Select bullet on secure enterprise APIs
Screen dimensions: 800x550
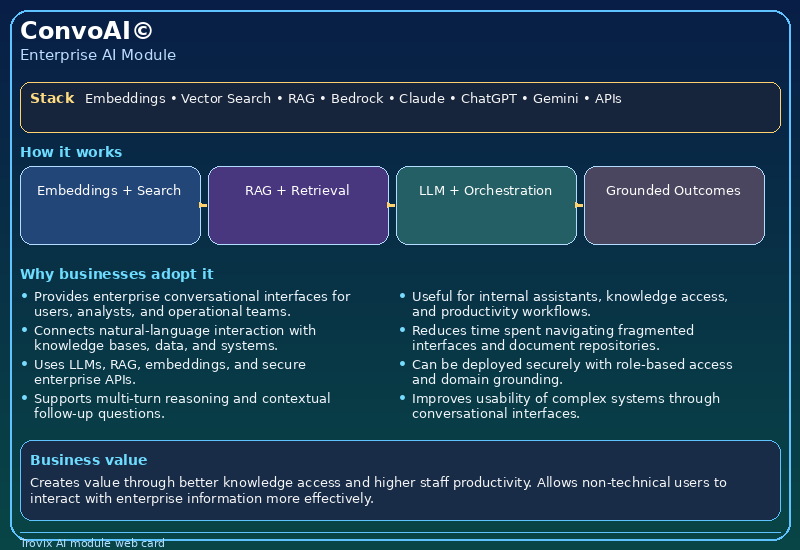(x=168, y=372)
